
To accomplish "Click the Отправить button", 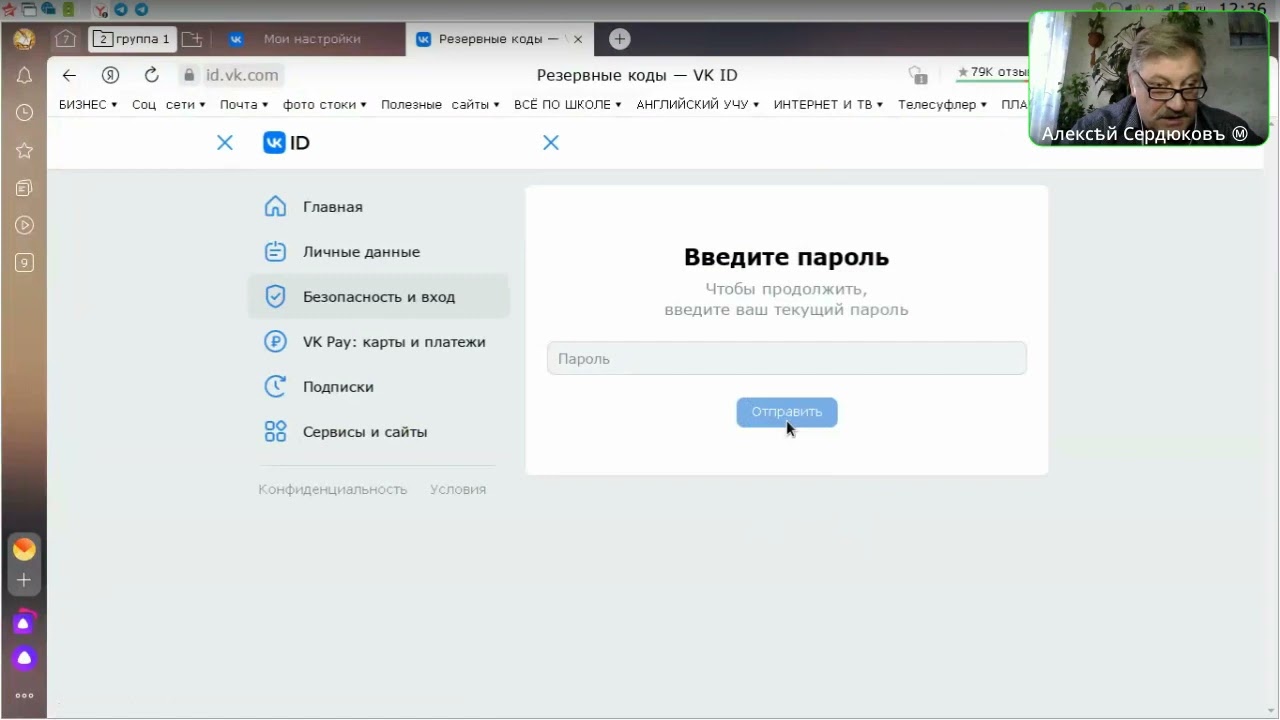I will click(787, 412).
